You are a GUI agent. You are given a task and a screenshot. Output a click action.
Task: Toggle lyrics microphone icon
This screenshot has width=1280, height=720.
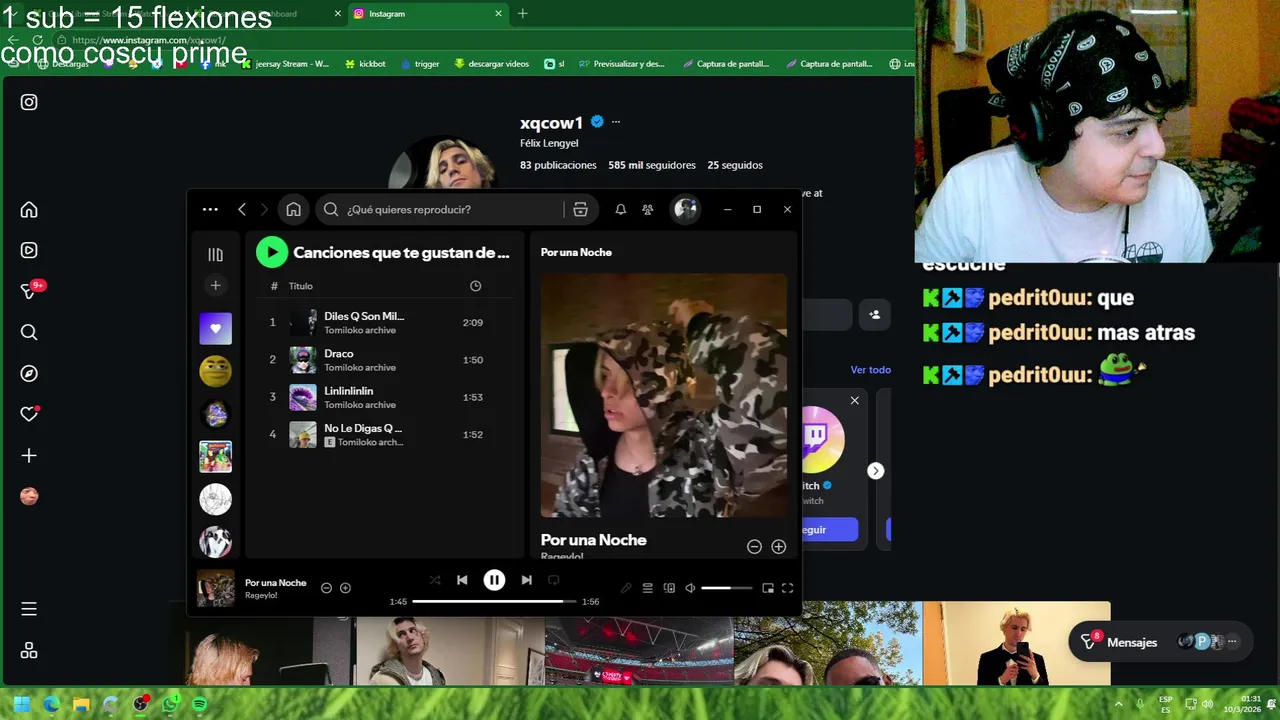(x=626, y=588)
